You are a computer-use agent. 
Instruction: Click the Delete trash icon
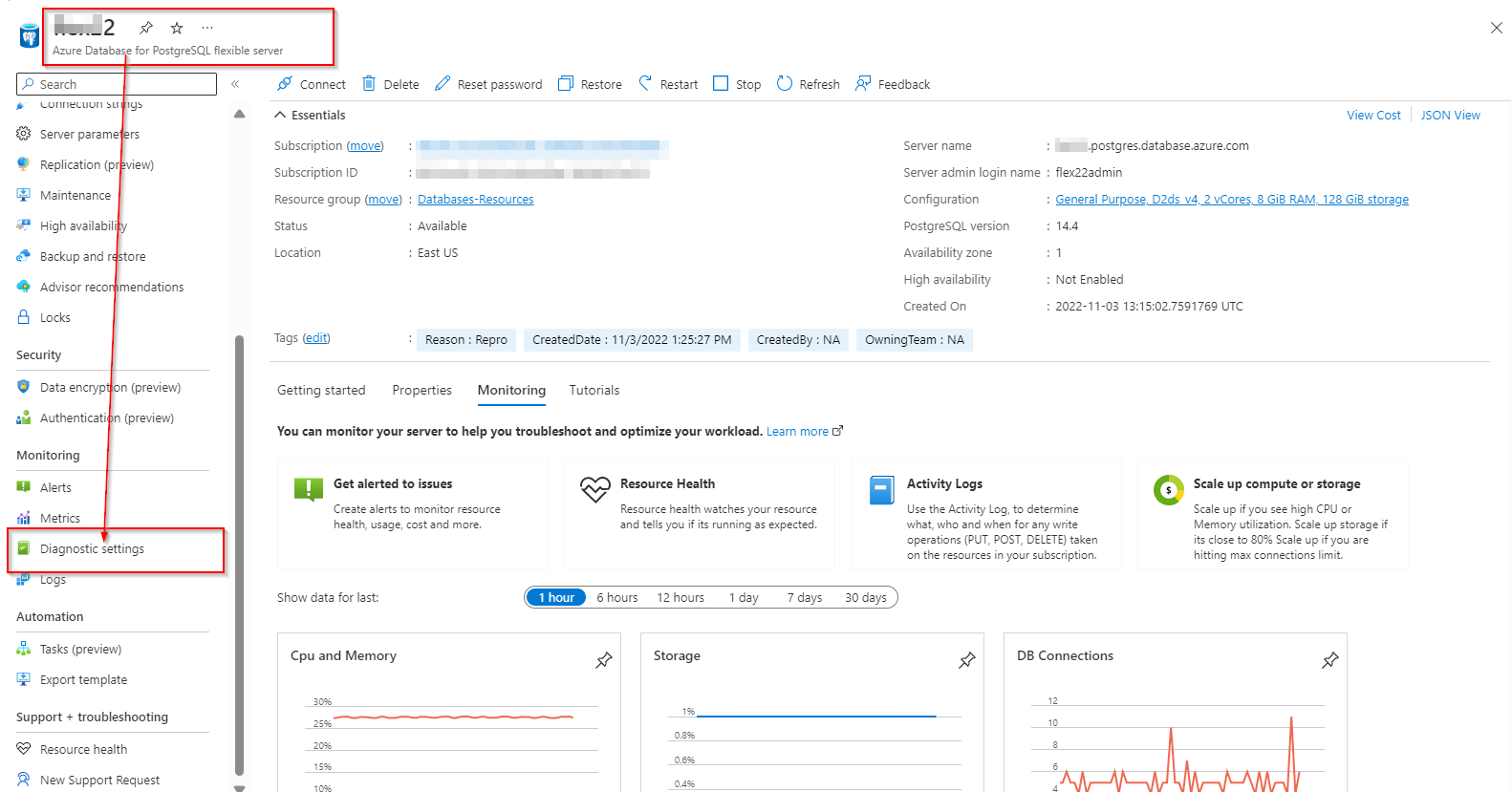click(x=369, y=84)
